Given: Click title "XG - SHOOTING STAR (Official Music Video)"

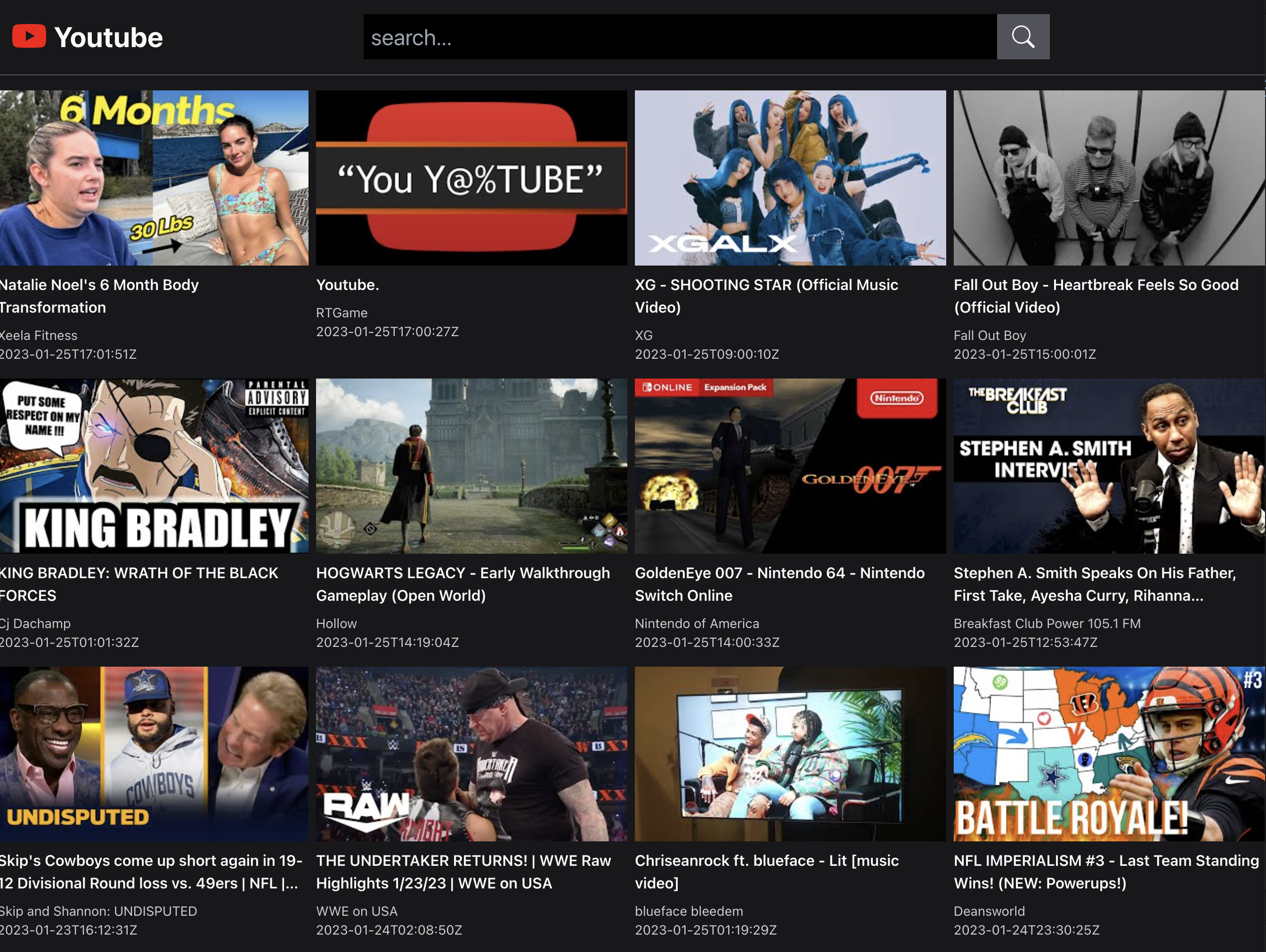Looking at the screenshot, I should pos(766,296).
